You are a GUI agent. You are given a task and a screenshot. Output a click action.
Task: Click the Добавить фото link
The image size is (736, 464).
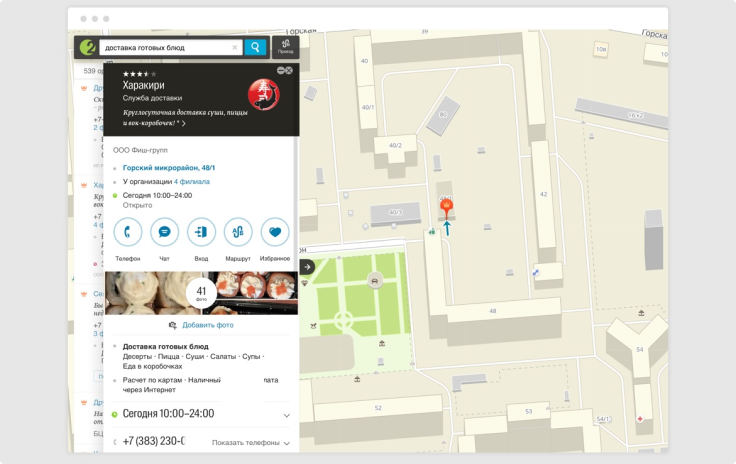[207, 325]
